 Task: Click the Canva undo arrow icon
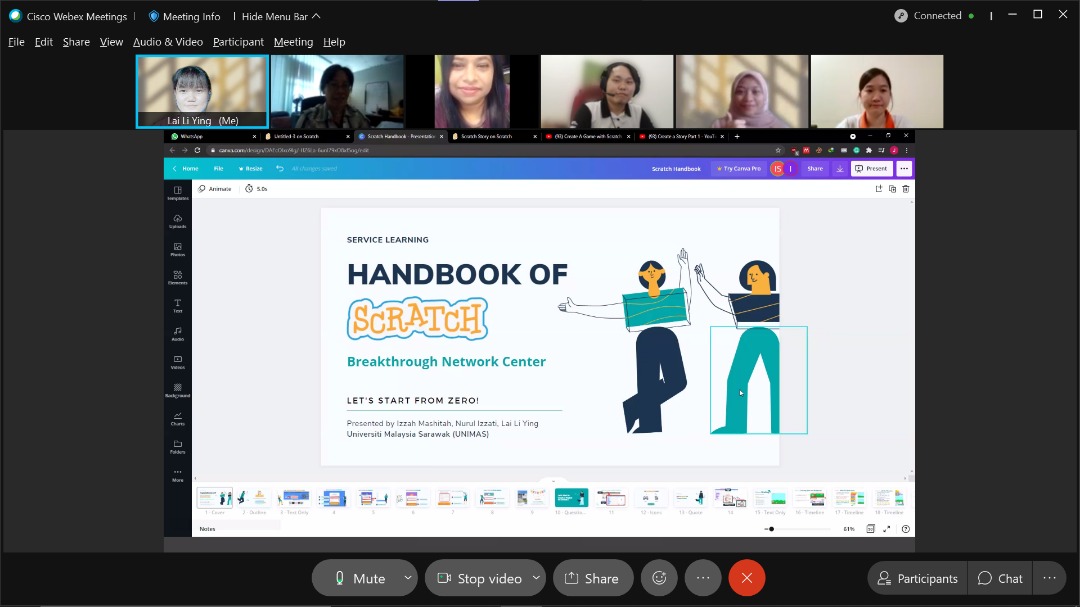point(280,169)
